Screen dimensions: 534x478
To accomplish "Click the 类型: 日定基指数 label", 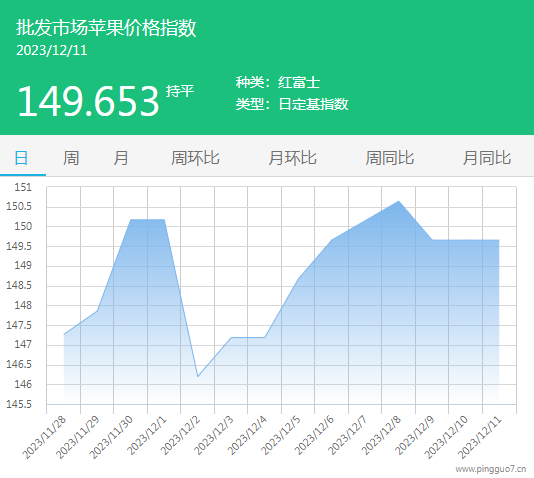I will coord(292,104).
